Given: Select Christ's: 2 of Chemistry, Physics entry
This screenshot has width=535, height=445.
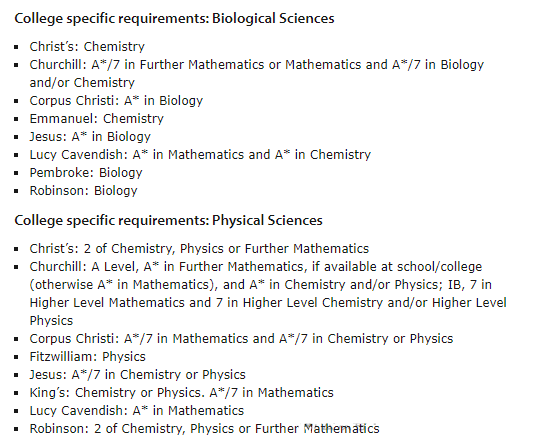Looking at the screenshot, I should [x=199, y=249].
